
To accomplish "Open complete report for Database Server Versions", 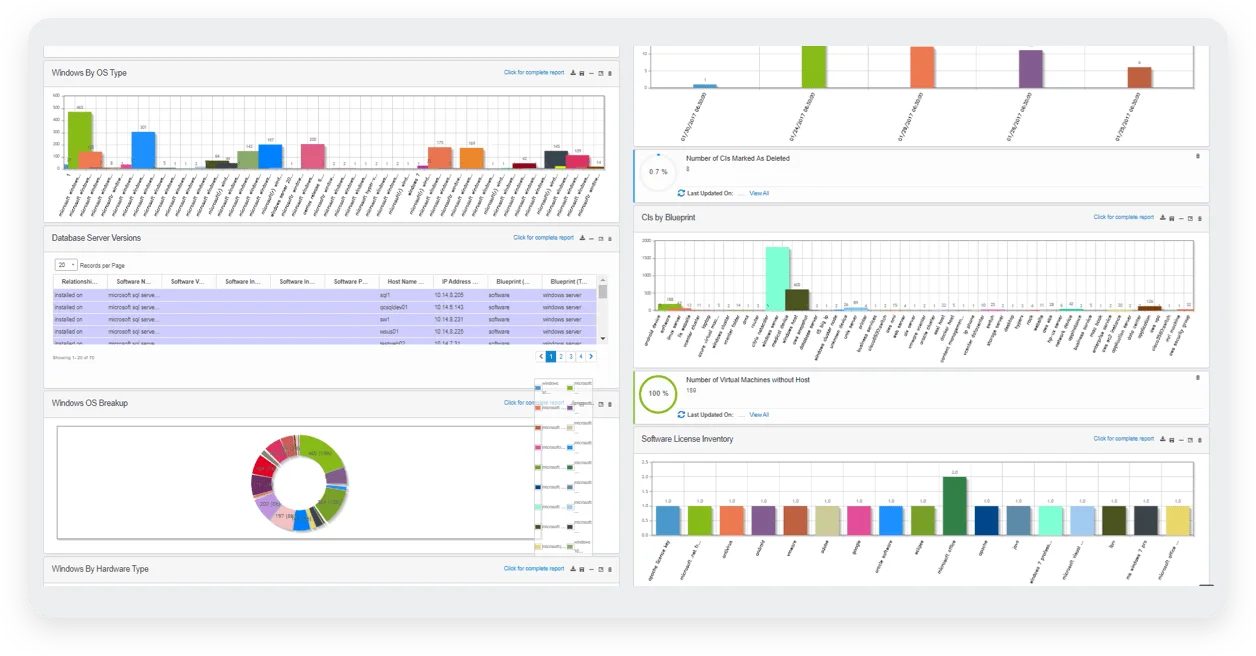I will (x=543, y=238).
